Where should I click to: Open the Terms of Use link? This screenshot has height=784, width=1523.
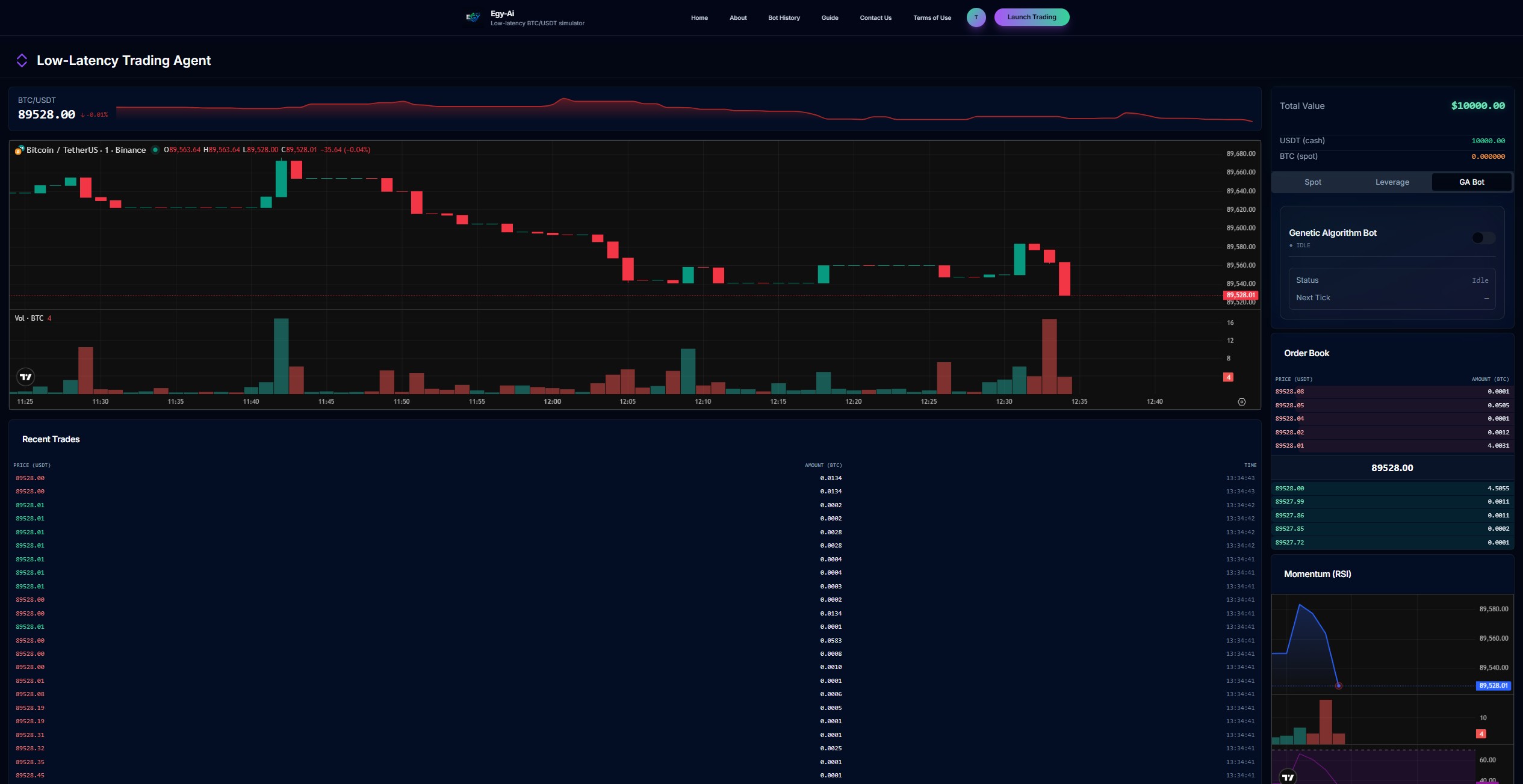tap(932, 18)
